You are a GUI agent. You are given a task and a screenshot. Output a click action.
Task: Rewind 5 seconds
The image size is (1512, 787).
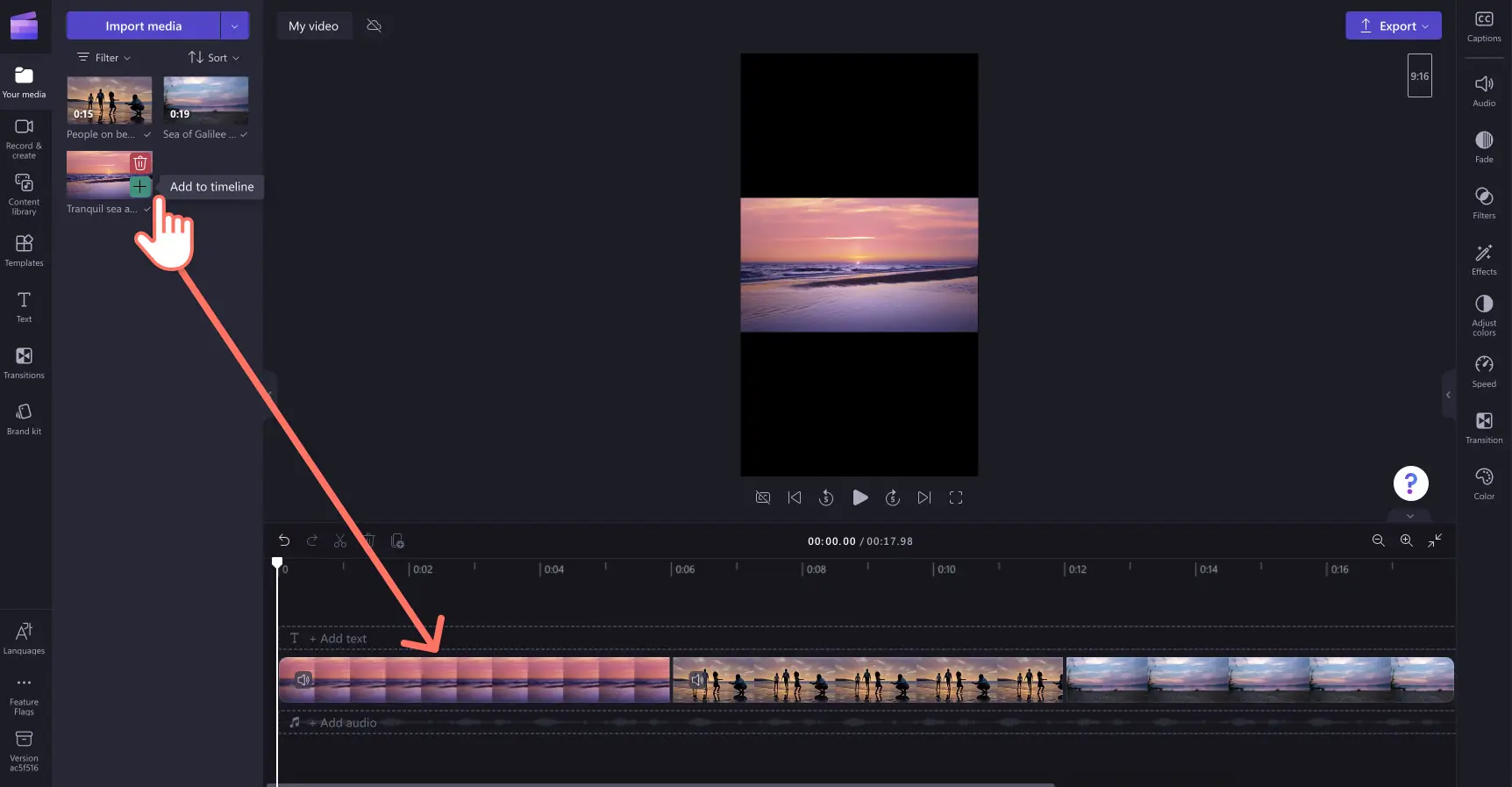tap(826, 497)
